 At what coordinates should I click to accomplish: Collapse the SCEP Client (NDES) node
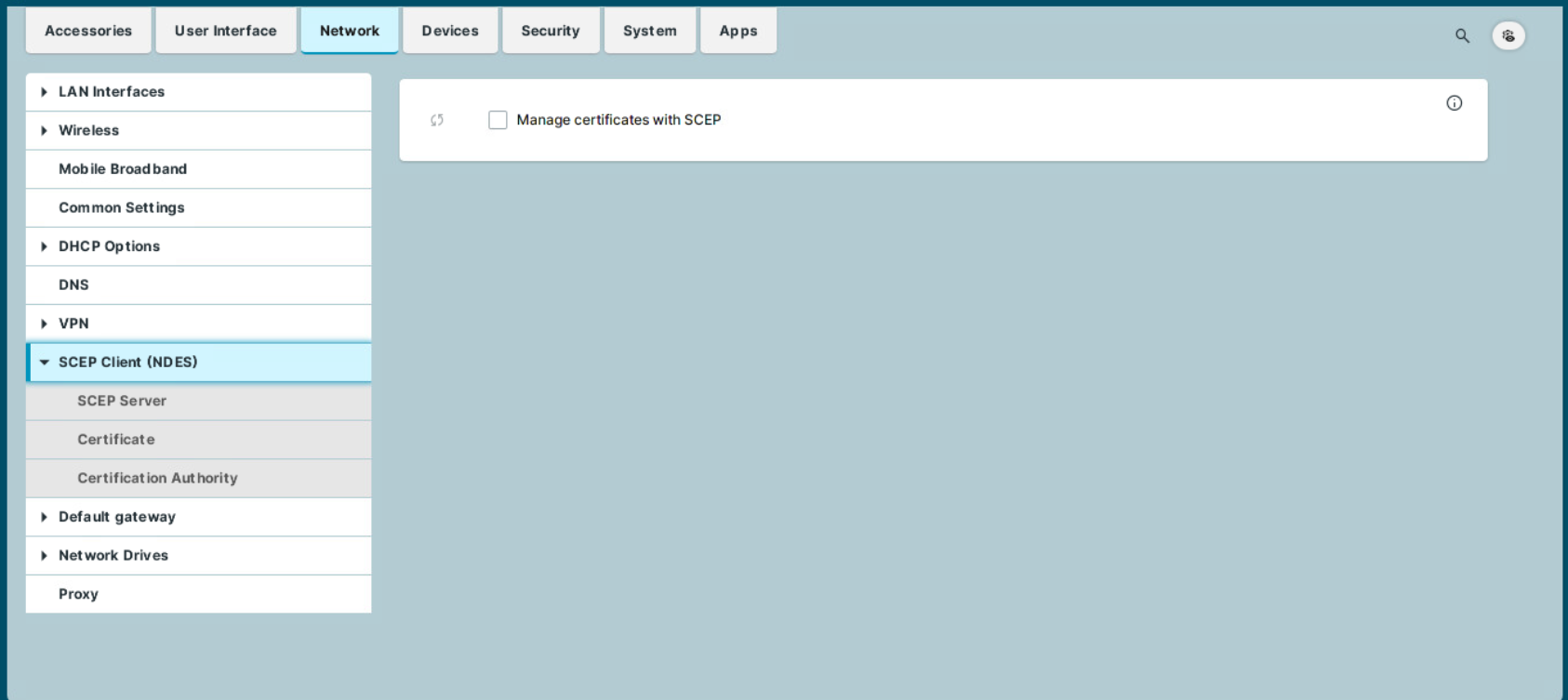point(44,363)
